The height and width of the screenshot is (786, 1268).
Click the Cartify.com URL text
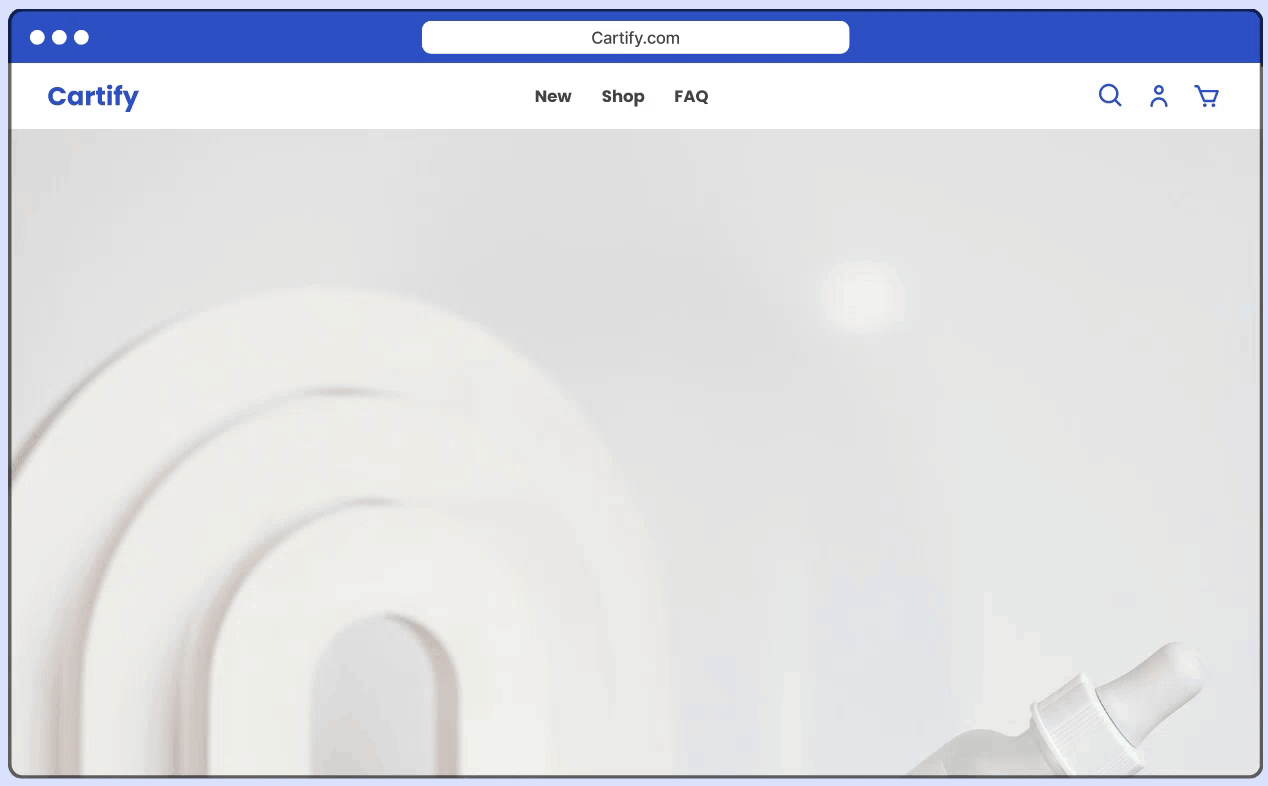click(635, 38)
